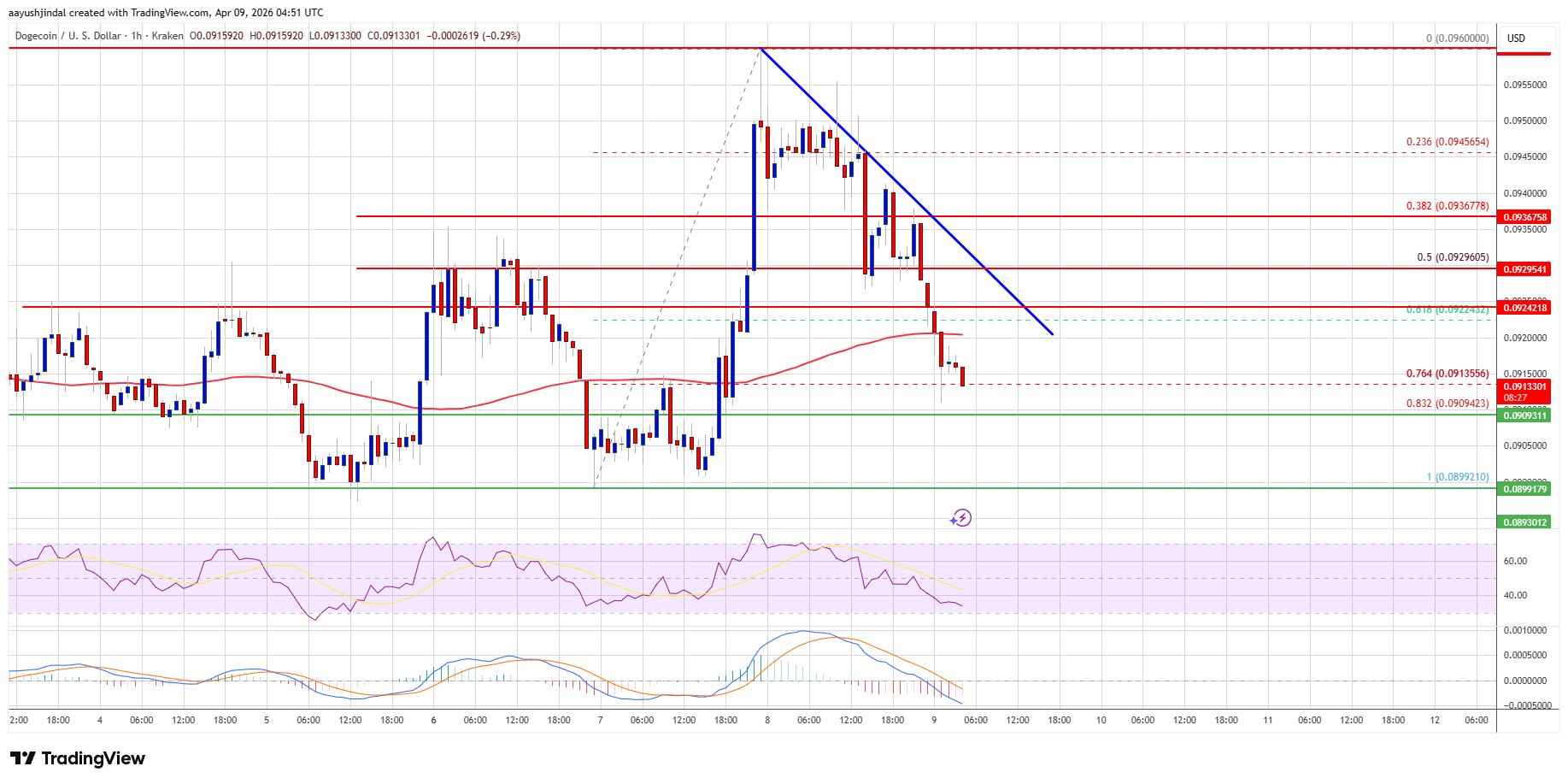Click the red 0.0936758 resistance price tag
The image size is (1568, 784).
(x=1526, y=217)
